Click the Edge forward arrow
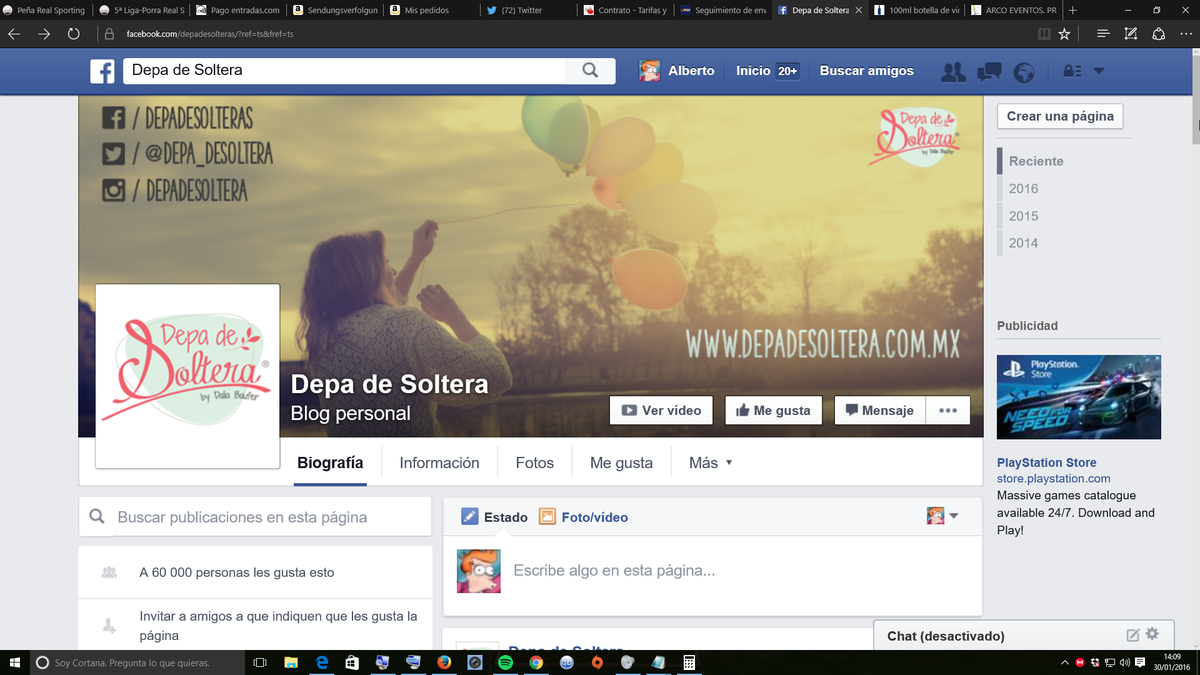 43,34
